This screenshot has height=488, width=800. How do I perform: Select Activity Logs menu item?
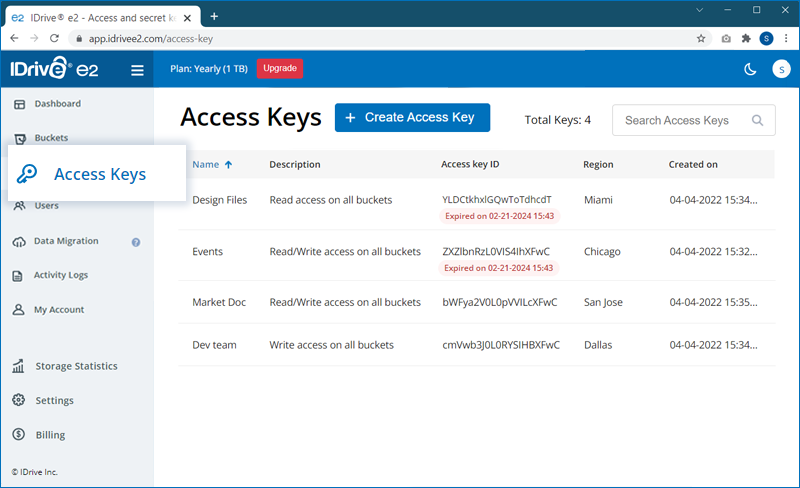pyautogui.click(x=61, y=275)
